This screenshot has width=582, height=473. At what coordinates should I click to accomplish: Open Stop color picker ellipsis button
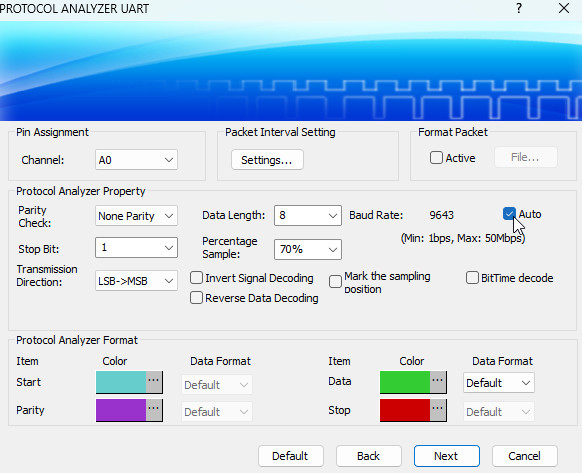tap(438, 410)
